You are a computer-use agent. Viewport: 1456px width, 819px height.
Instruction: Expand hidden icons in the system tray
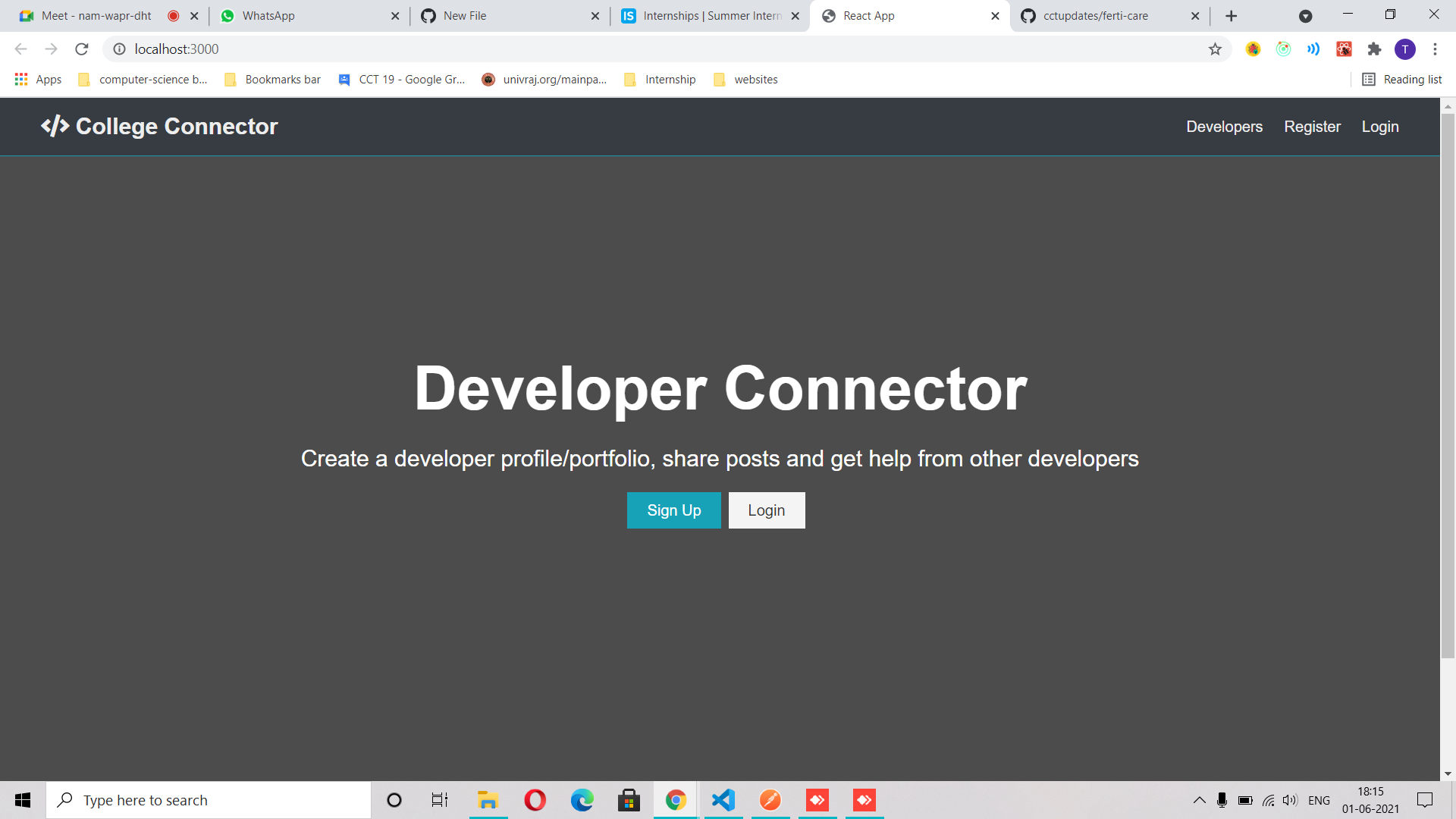click(x=1199, y=799)
